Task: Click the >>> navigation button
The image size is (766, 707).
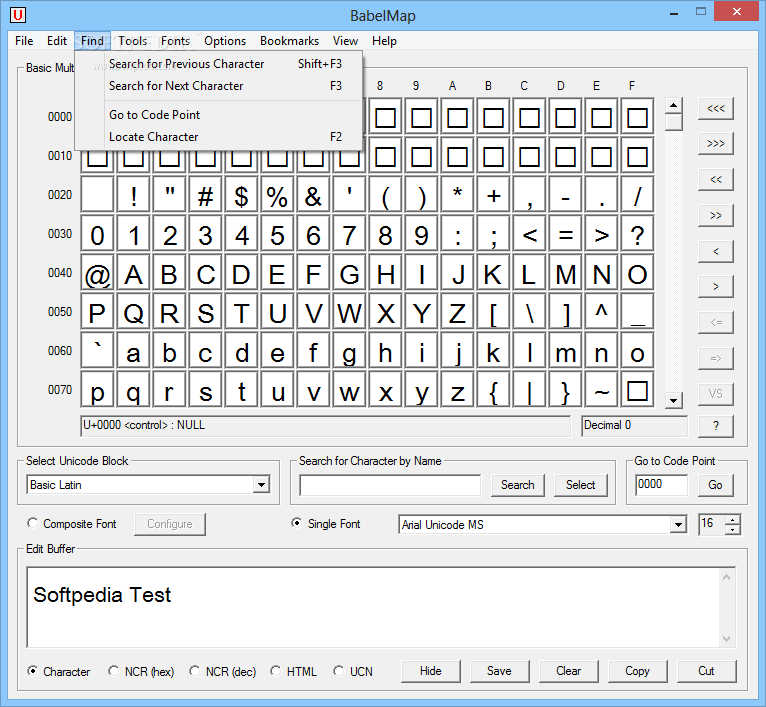Action: 716,144
